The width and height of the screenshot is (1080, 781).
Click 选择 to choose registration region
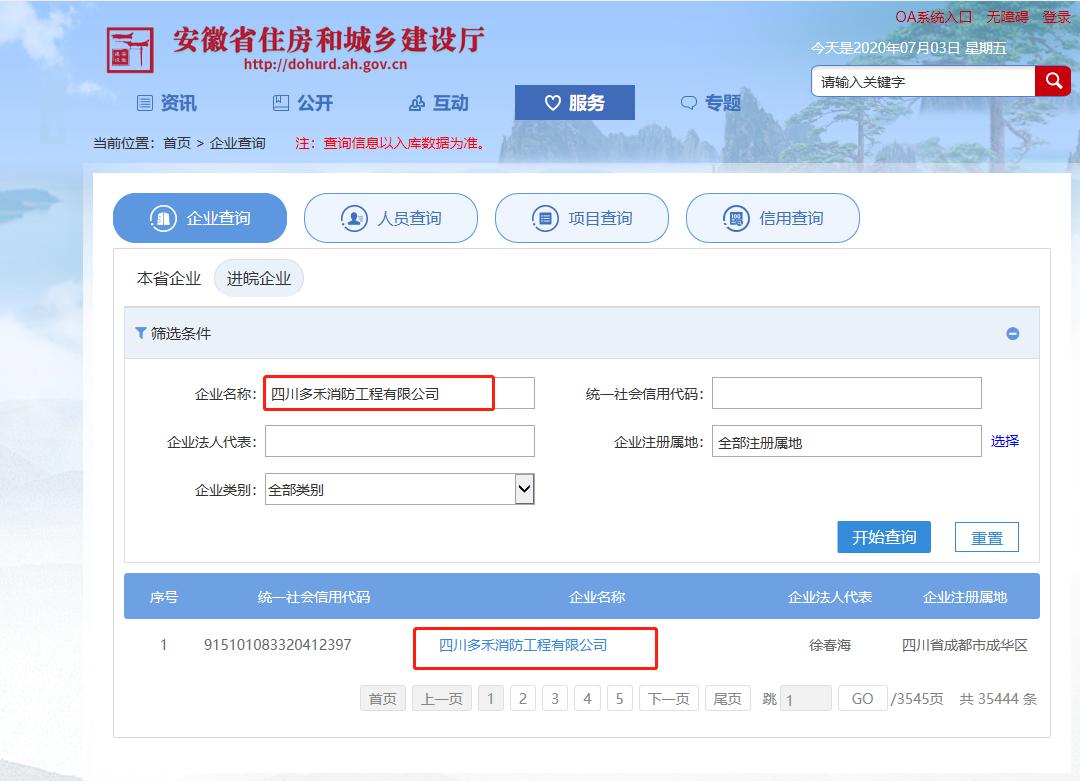click(x=1004, y=441)
